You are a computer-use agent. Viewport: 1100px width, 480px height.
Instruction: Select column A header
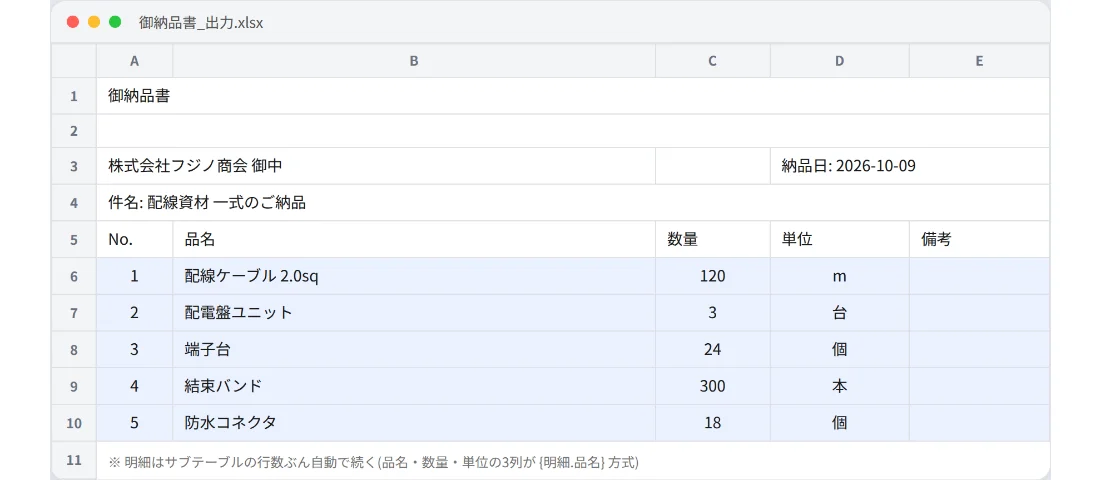point(135,61)
